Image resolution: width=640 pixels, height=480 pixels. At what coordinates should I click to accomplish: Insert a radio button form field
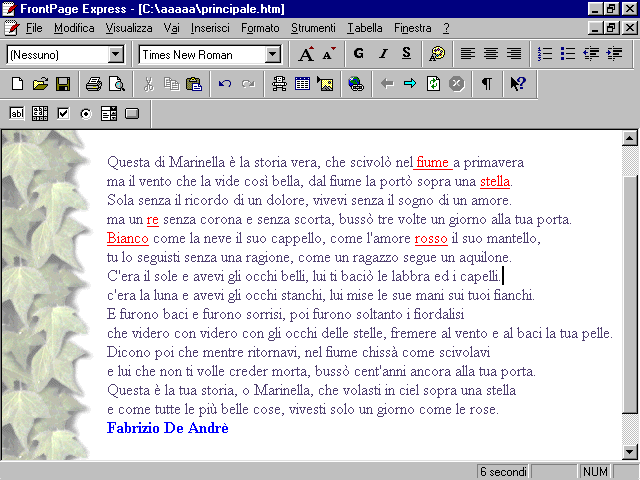point(86,113)
